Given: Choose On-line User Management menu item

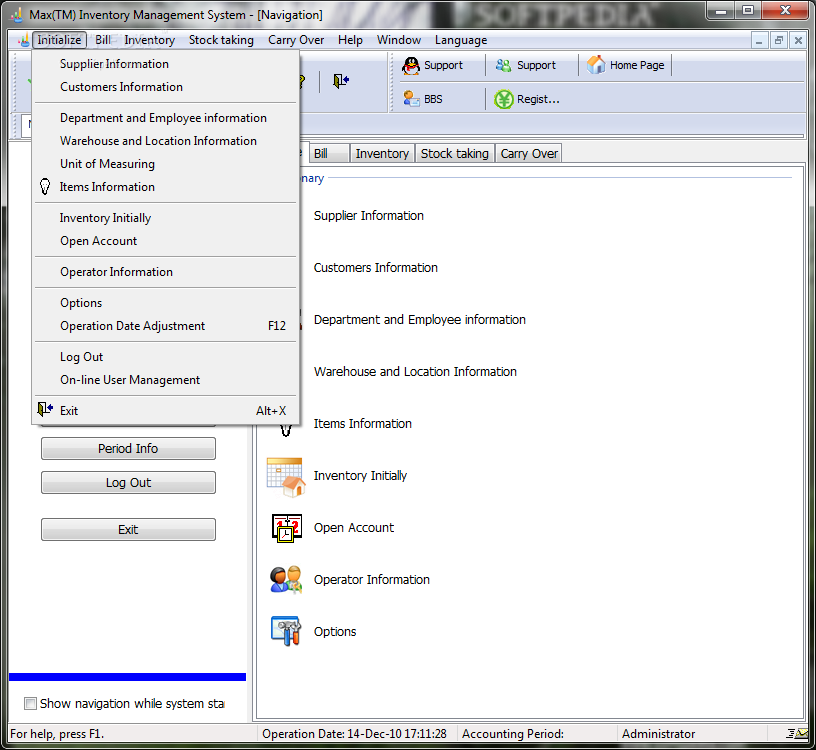Looking at the screenshot, I should [165, 380].
